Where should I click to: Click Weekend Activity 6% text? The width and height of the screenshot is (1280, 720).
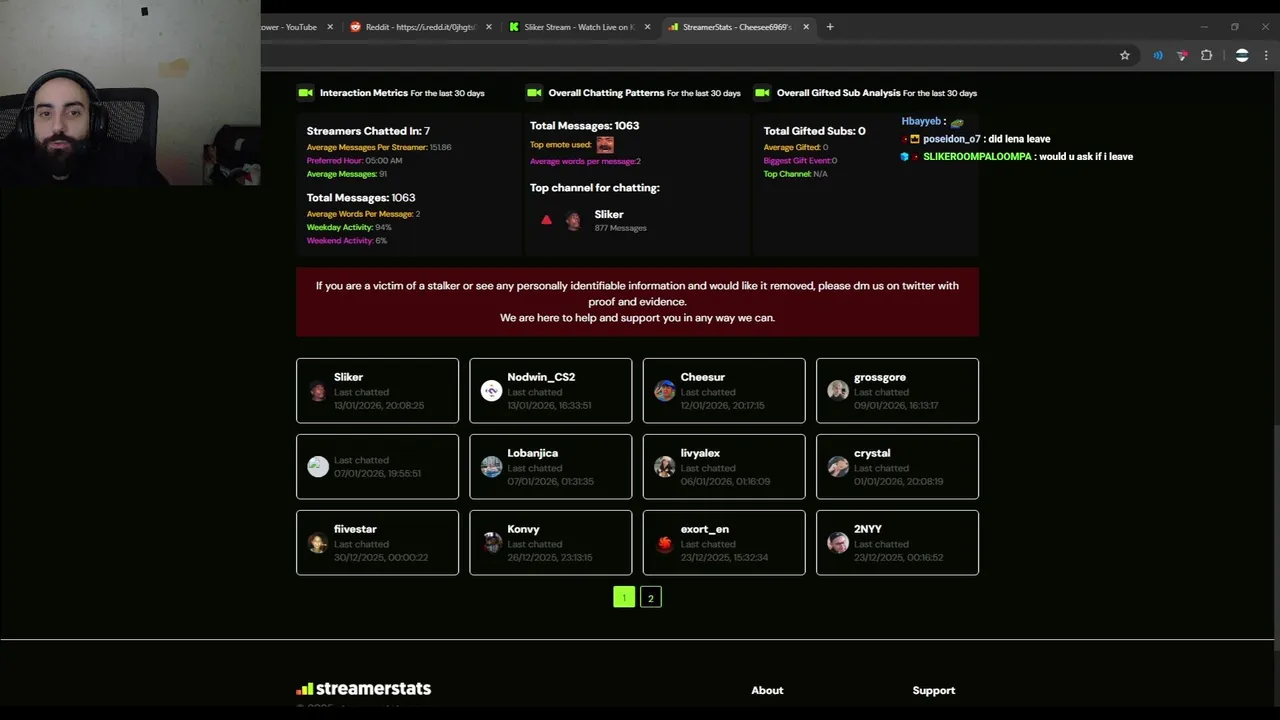click(x=347, y=241)
